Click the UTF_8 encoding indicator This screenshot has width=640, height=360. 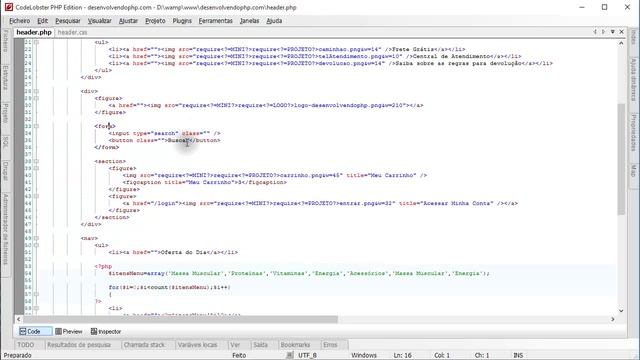(x=307, y=356)
